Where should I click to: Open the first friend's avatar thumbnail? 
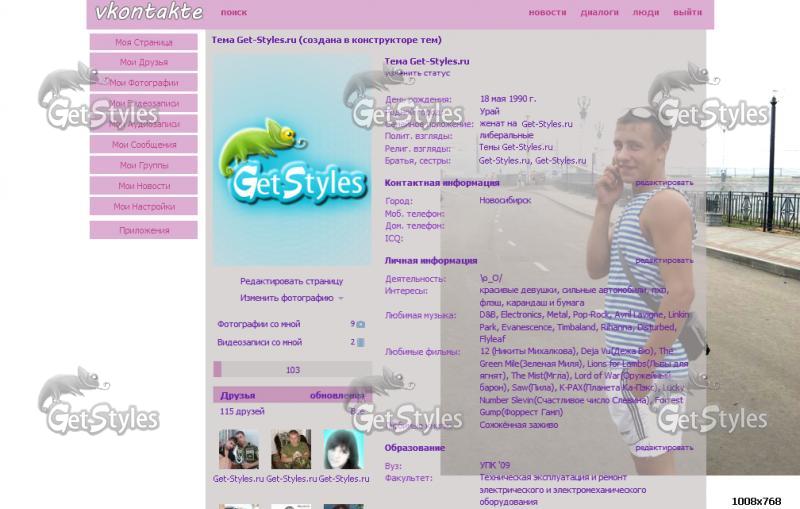pyautogui.click(x=238, y=450)
